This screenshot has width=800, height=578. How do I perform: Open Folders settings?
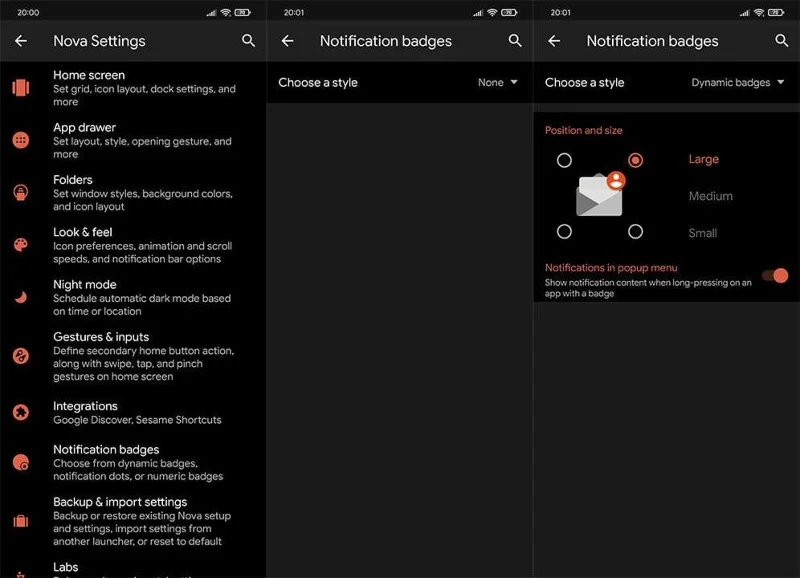pos(133,193)
